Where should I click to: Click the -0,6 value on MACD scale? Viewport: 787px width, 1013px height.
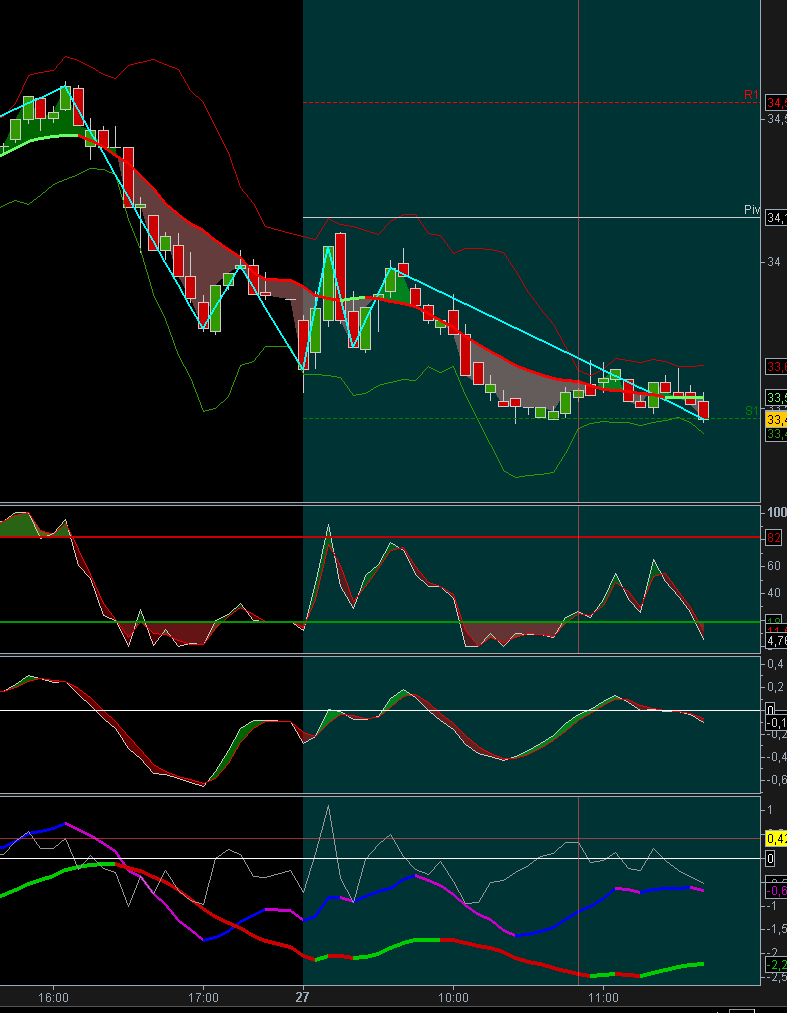[x=776, y=780]
